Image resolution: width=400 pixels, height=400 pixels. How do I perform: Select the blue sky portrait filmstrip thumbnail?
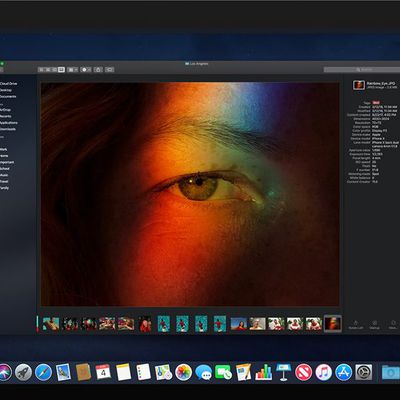click(x=239, y=324)
